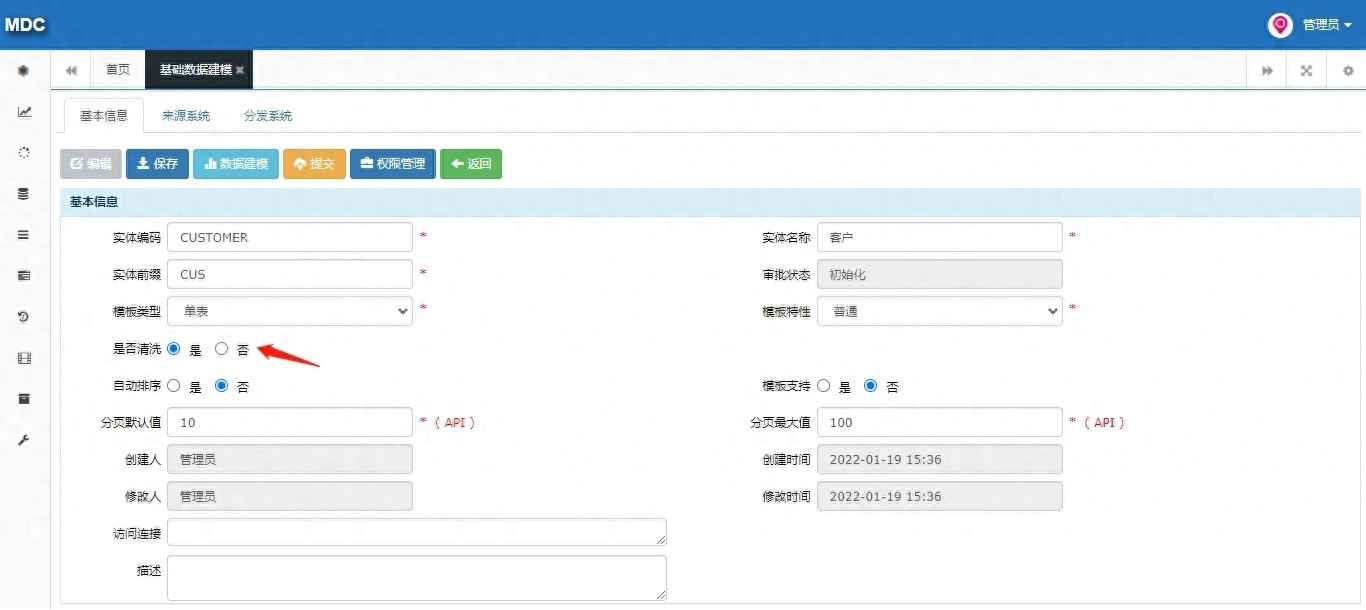Viewport: 1366px width, 610px height.
Task: Close the 基础数据建模 tab
Action: [240, 70]
